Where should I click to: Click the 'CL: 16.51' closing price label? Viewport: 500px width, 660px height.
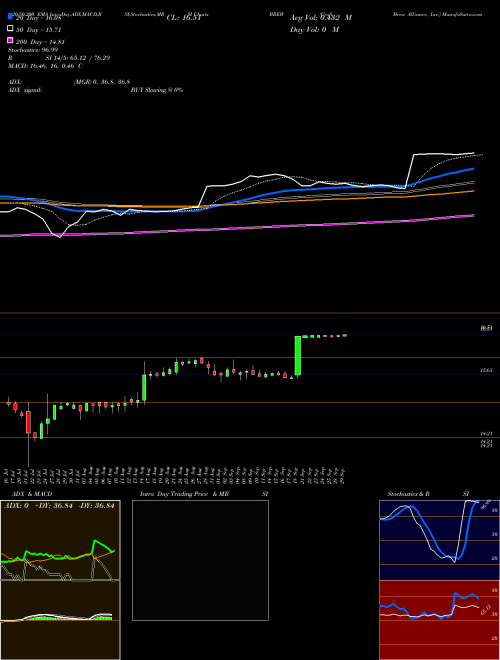click(x=184, y=18)
